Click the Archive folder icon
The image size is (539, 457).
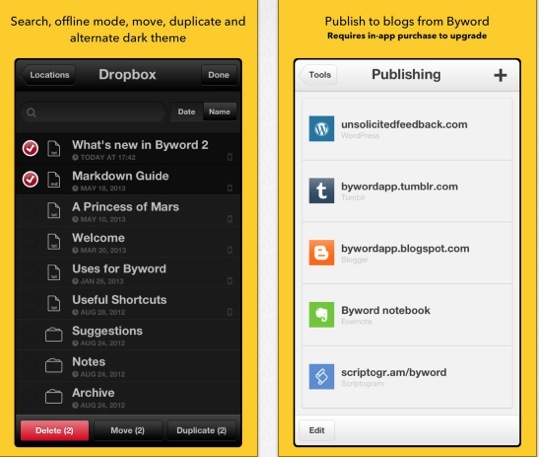(x=54, y=396)
